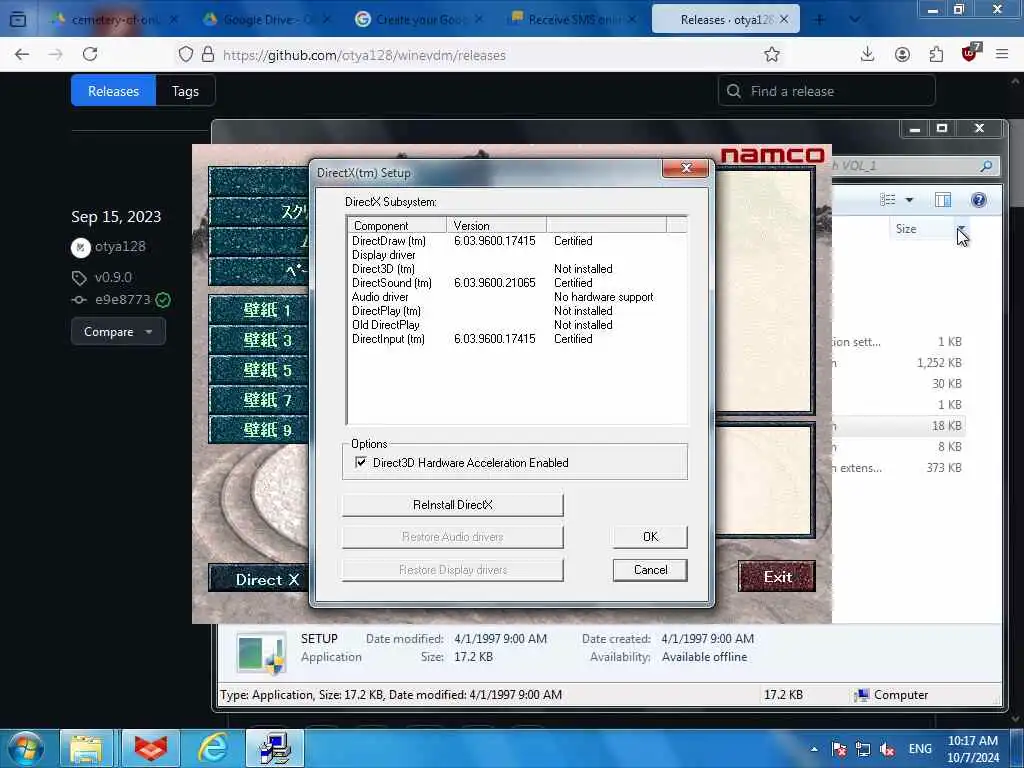Image resolution: width=1024 pixels, height=768 pixels.
Task: Click the Component column header
Action: pyautogui.click(x=397, y=225)
